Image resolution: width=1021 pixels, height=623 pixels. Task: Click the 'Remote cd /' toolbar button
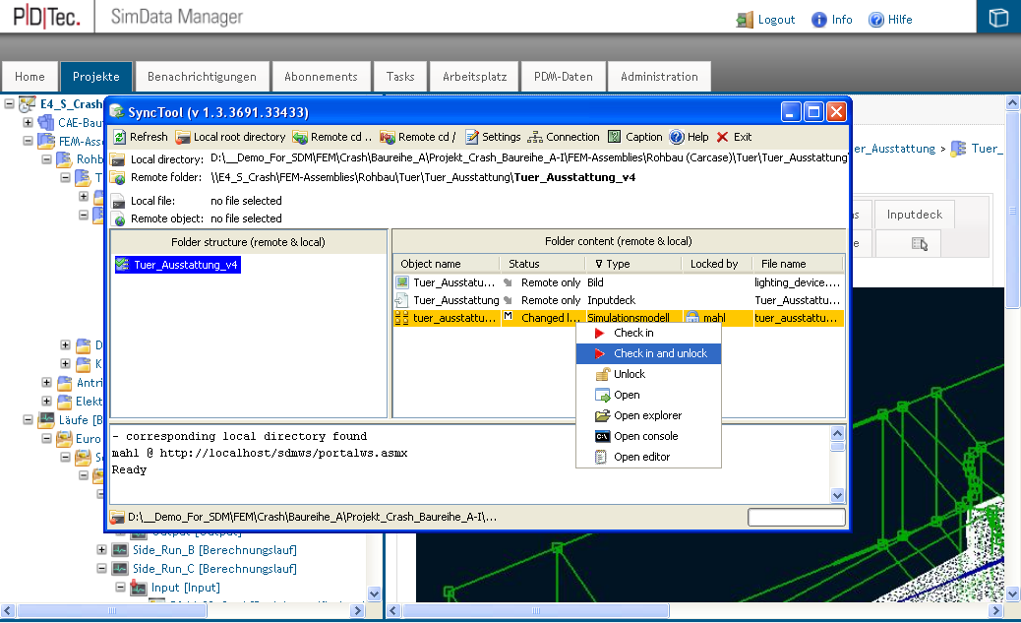(x=418, y=137)
